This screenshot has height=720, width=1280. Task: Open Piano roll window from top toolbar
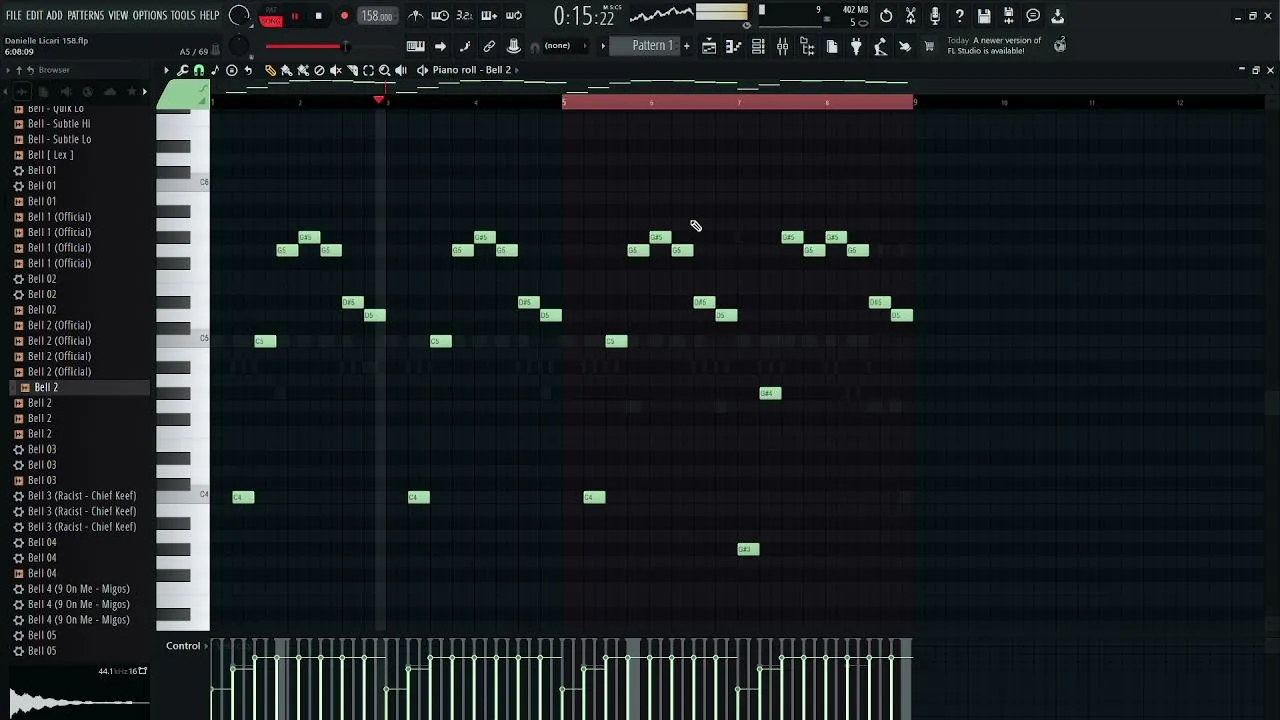[x=734, y=46]
